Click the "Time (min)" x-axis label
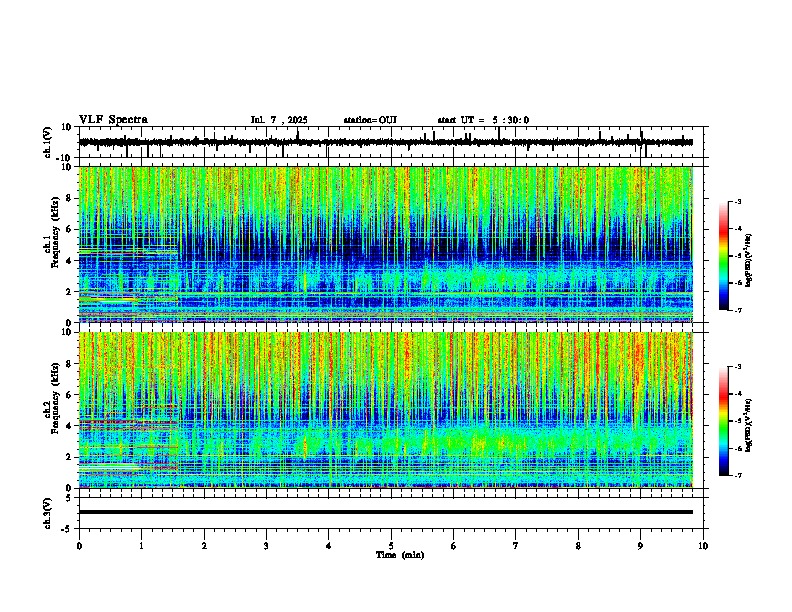 click(400, 555)
